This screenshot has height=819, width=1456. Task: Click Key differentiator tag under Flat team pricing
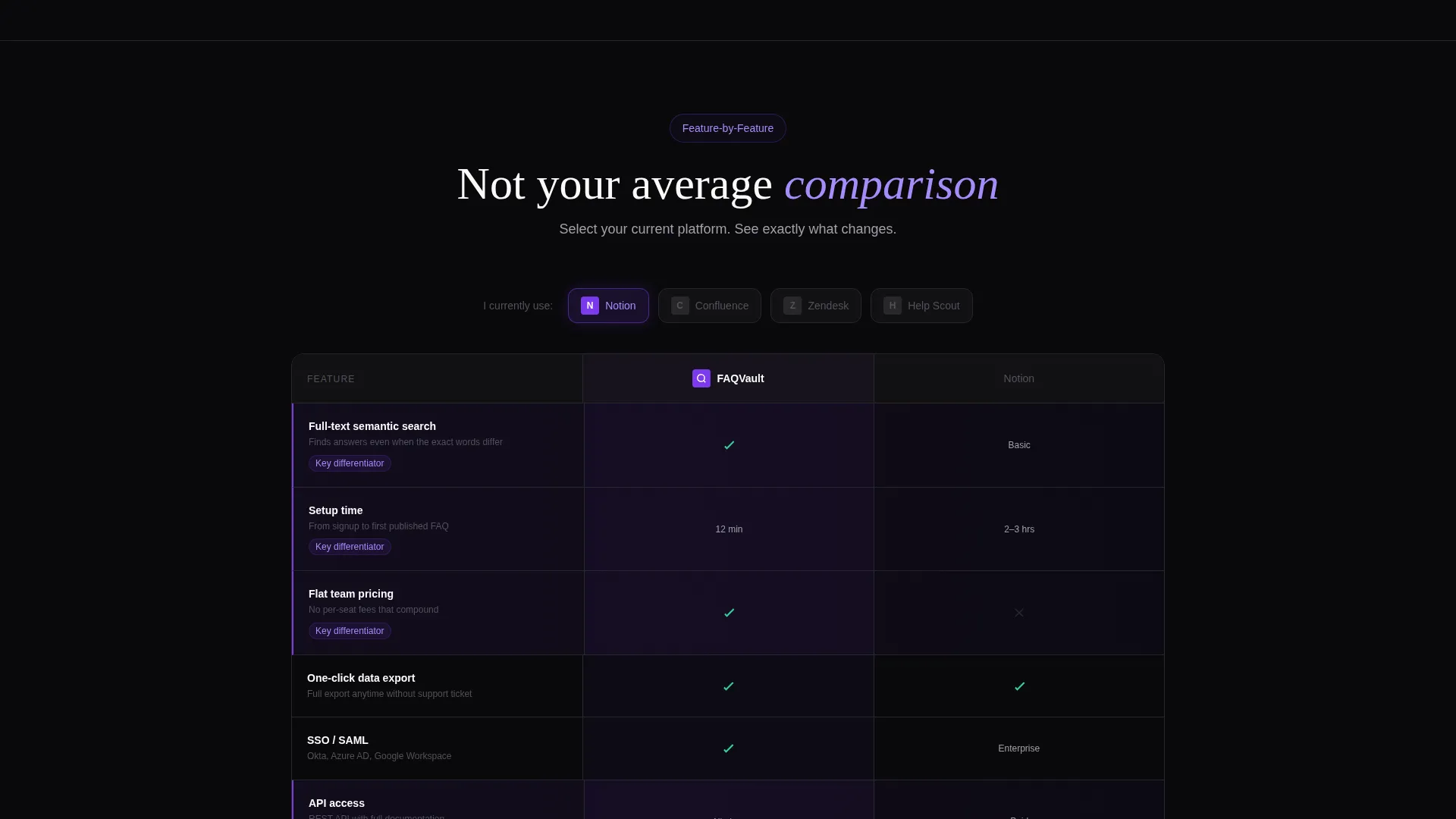[x=350, y=631]
